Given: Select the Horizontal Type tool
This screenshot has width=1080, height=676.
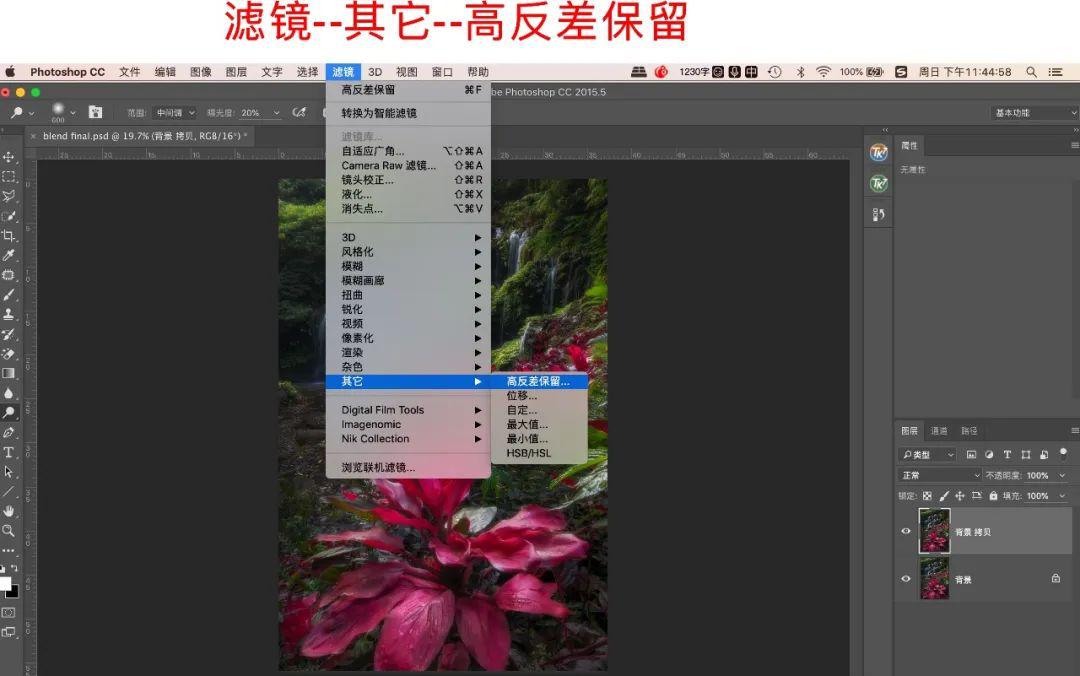Looking at the screenshot, I should tap(8, 452).
